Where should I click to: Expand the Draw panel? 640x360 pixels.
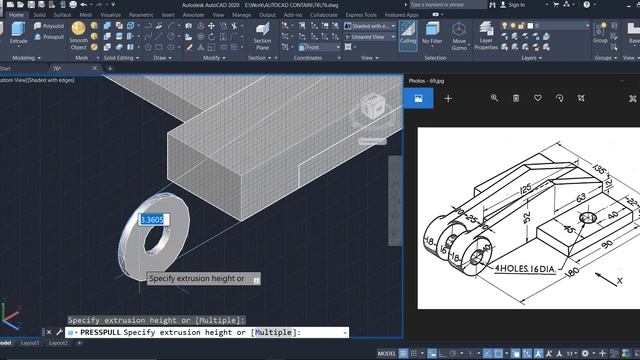pyautogui.click(x=162, y=58)
